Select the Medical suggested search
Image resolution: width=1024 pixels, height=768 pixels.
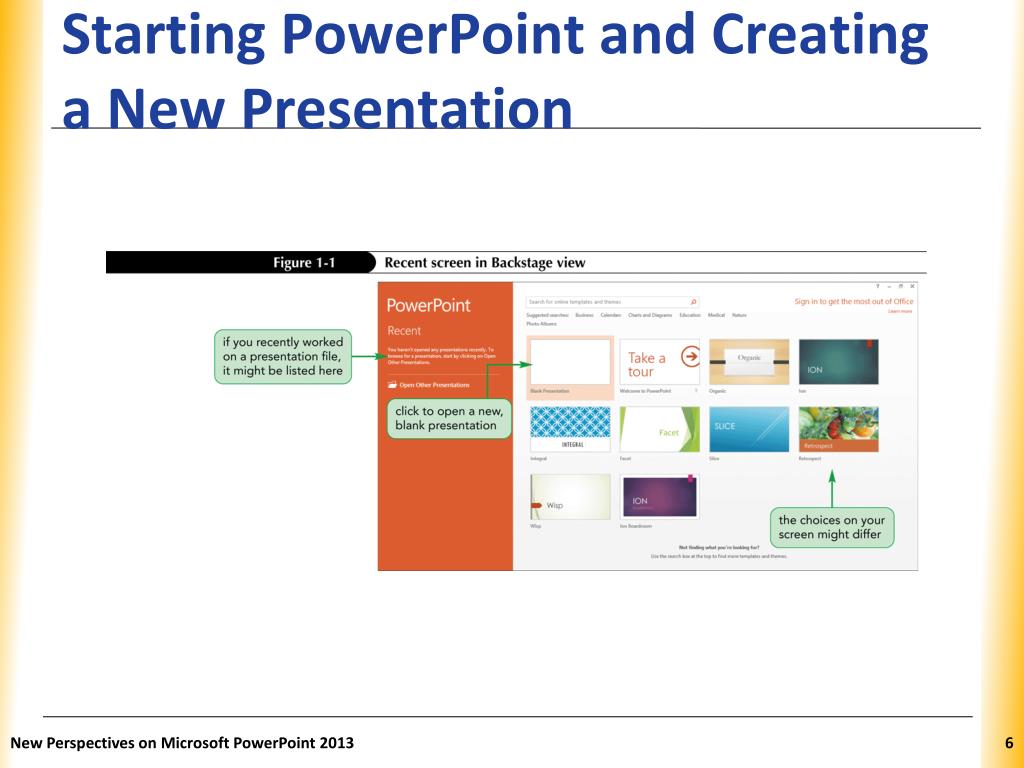[716, 315]
